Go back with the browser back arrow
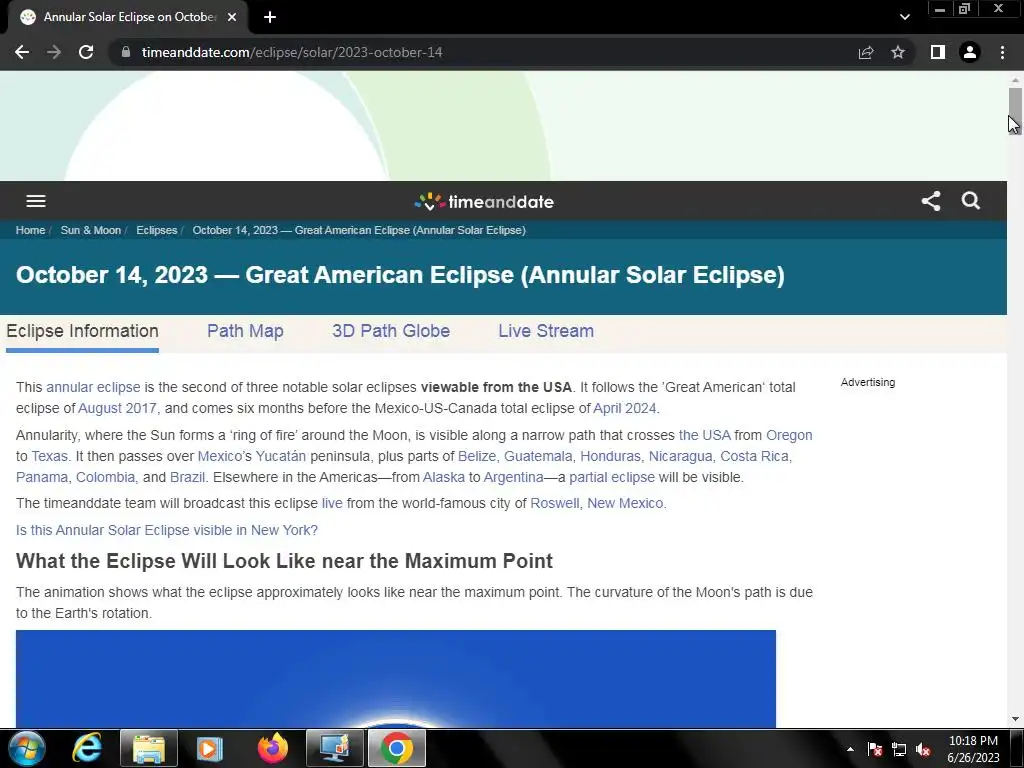 click(22, 52)
